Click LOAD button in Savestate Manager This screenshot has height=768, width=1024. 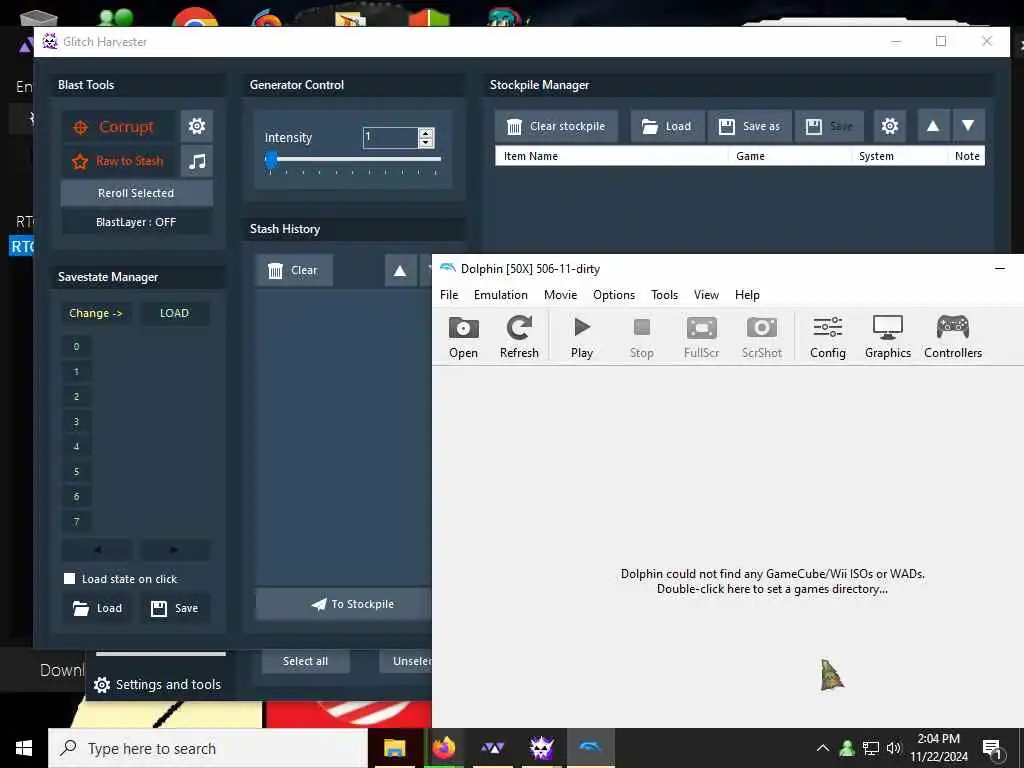[174, 313]
